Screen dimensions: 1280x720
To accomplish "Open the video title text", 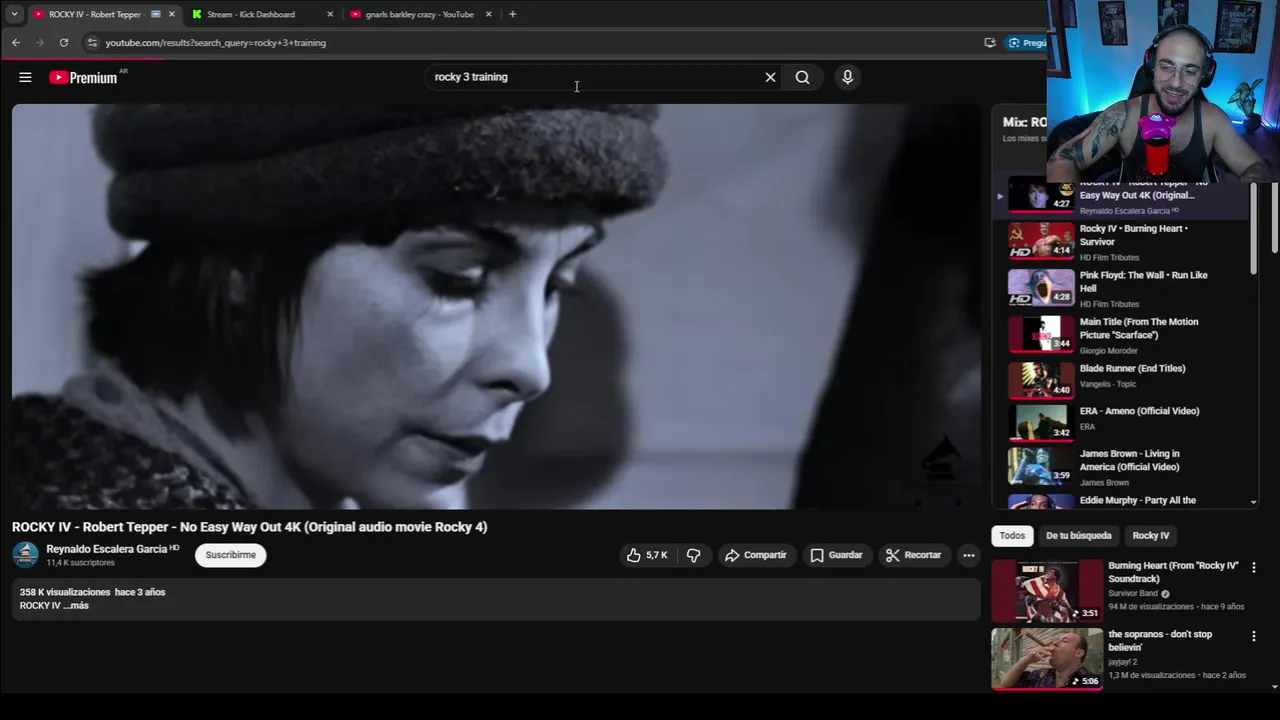I will tap(249, 527).
